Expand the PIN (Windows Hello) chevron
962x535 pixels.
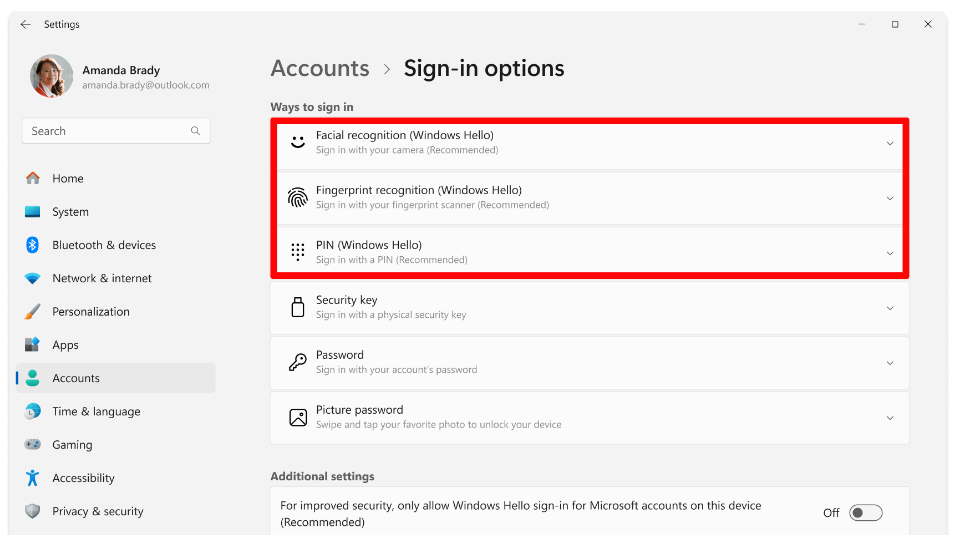[890, 253]
